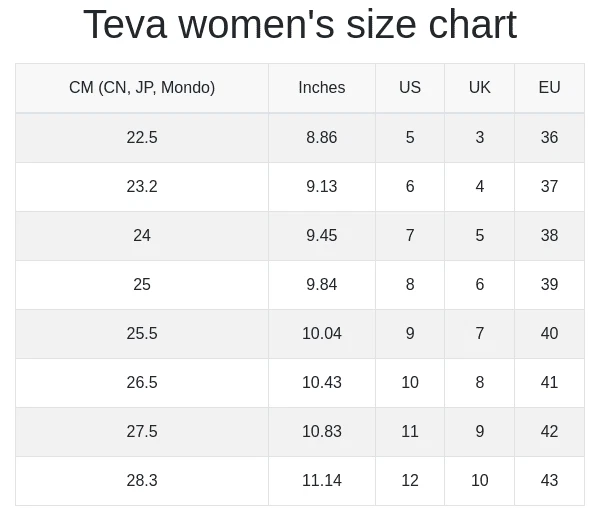Select the 10.04 inches cell
Viewport: 600px width, 521px height.
click(322, 334)
